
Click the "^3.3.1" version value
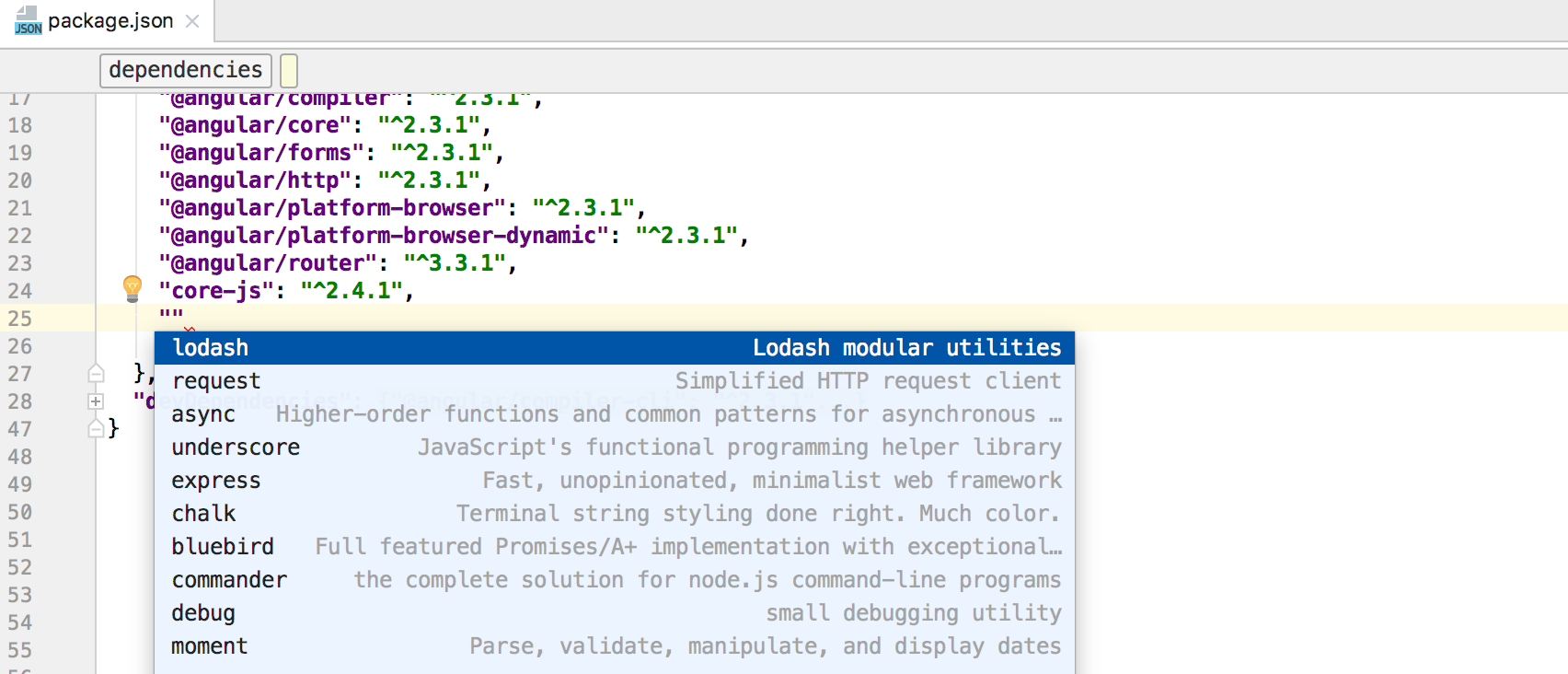tap(455, 263)
